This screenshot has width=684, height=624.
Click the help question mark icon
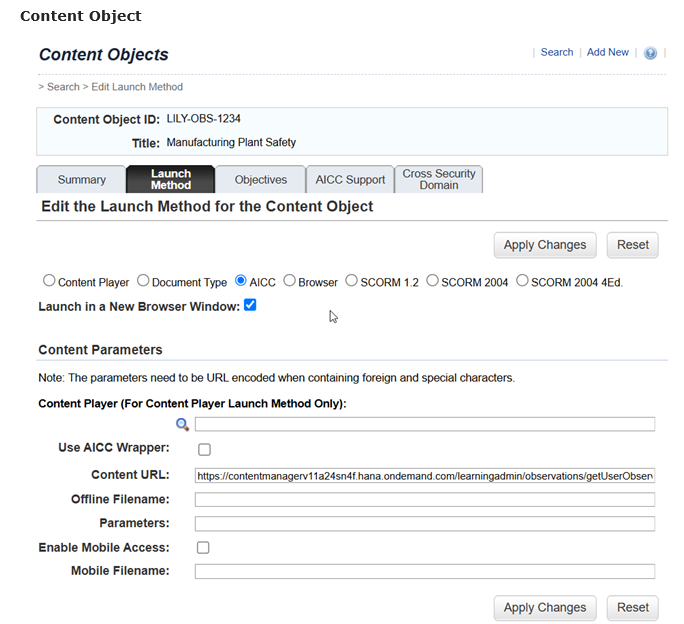(x=650, y=53)
